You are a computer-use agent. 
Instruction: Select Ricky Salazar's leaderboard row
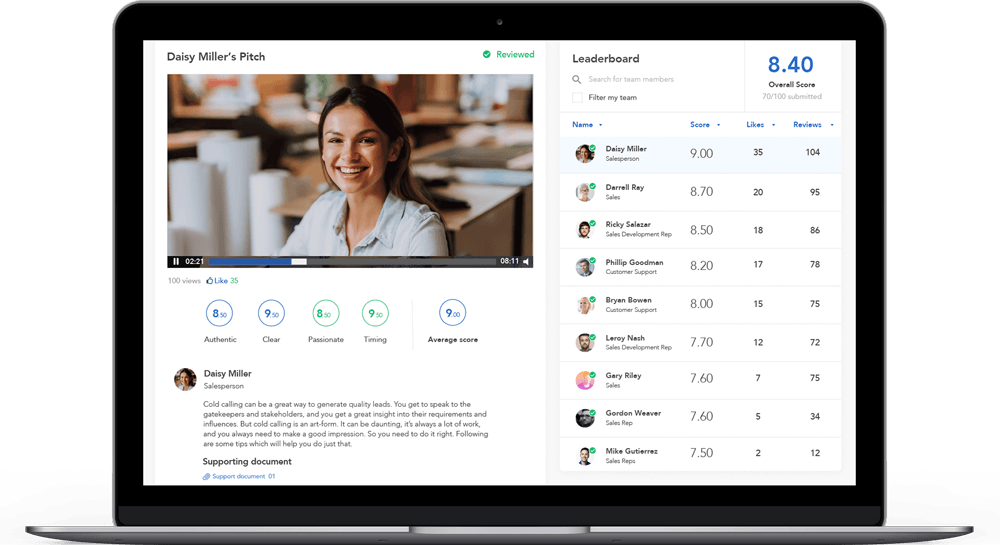700,230
